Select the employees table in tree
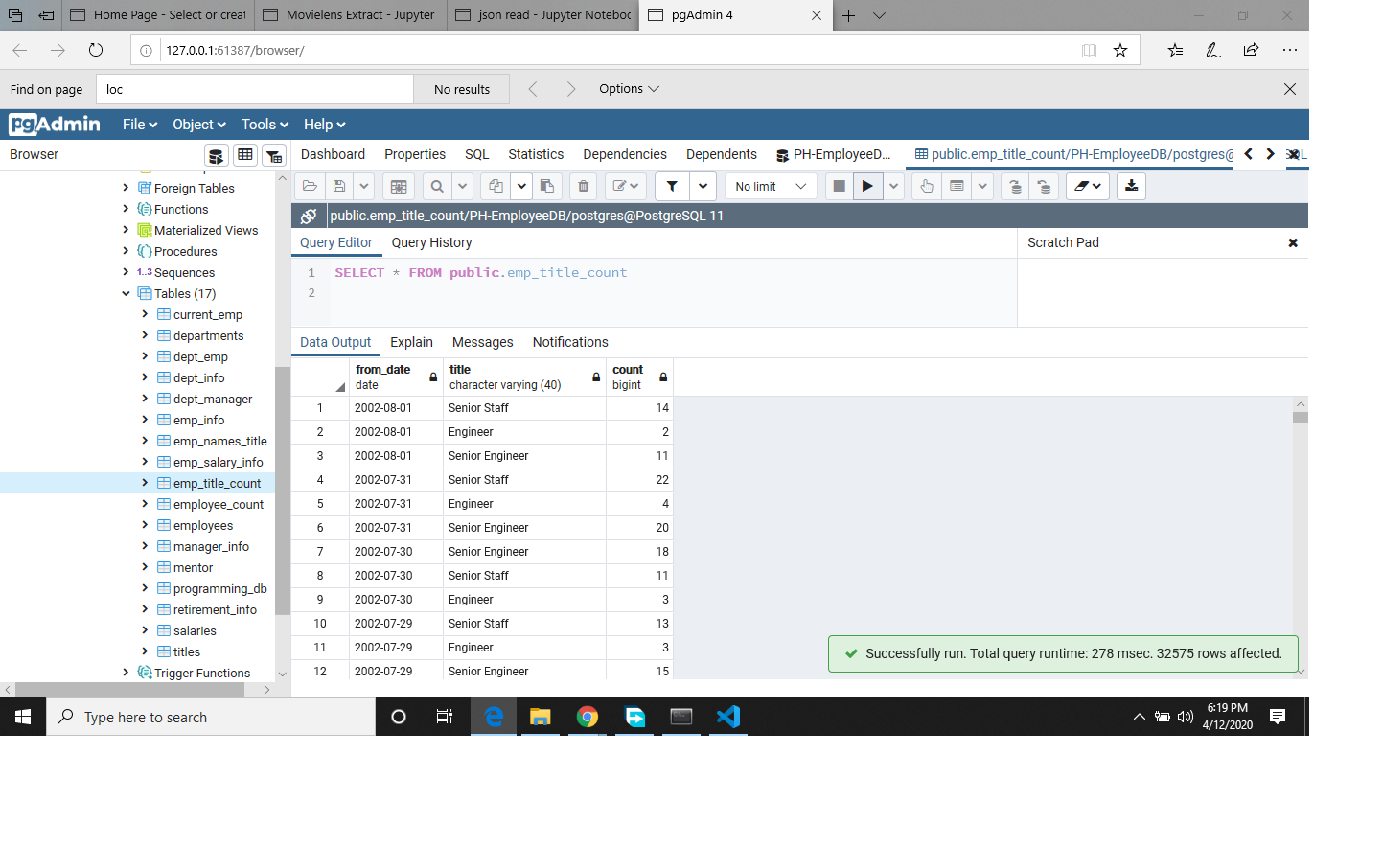1383x868 pixels. click(203, 525)
